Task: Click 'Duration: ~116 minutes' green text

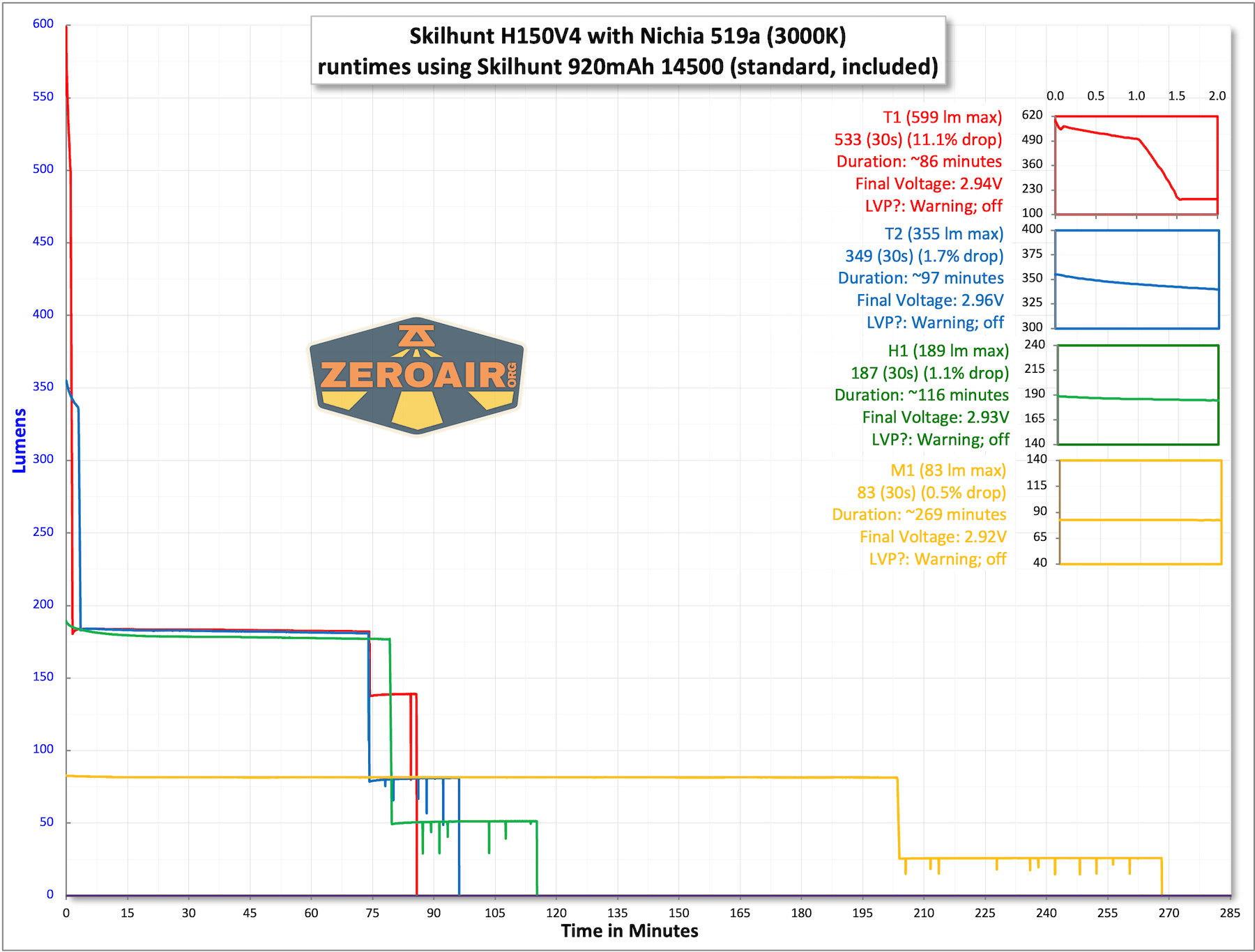Action: [922, 395]
